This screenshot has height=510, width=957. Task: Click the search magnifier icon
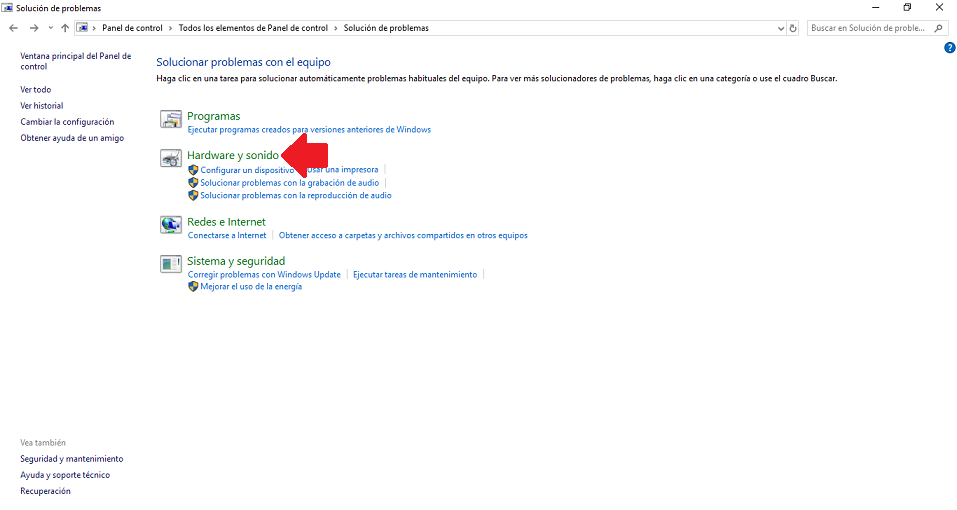point(939,28)
